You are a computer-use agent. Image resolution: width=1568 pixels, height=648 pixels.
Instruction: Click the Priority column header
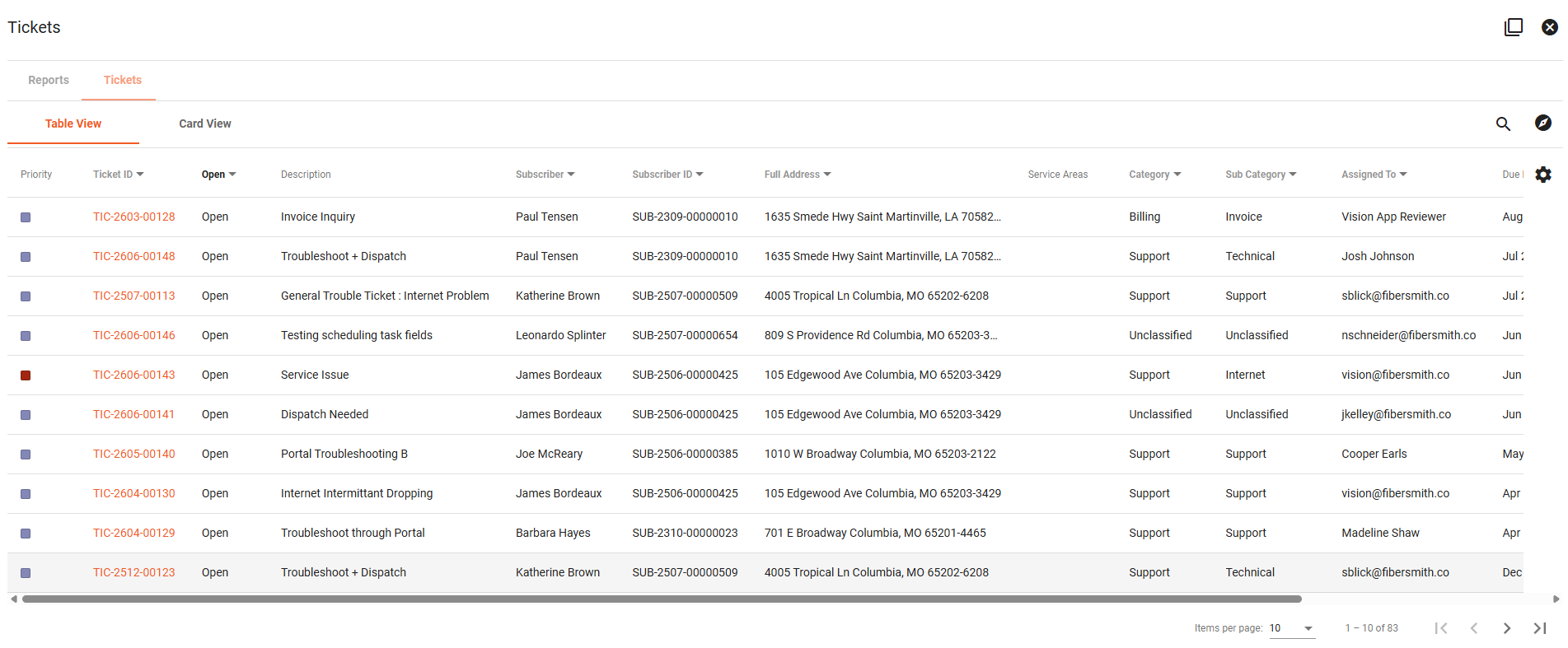click(x=36, y=175)
